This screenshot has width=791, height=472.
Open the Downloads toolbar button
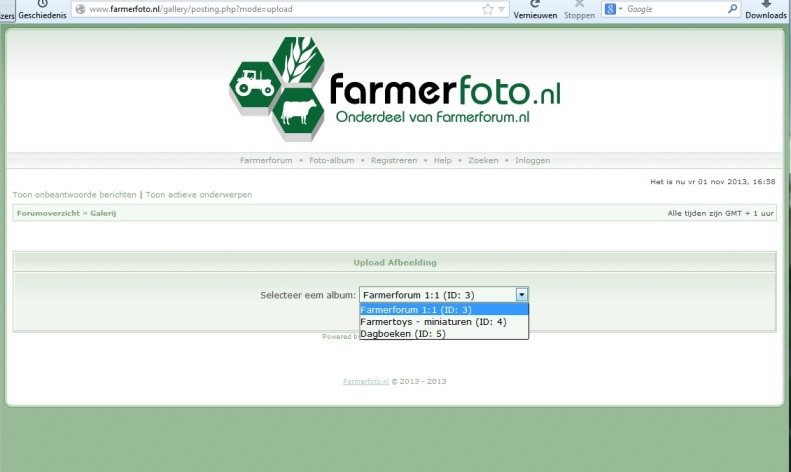pyautogui.click(x=765, y=6)
